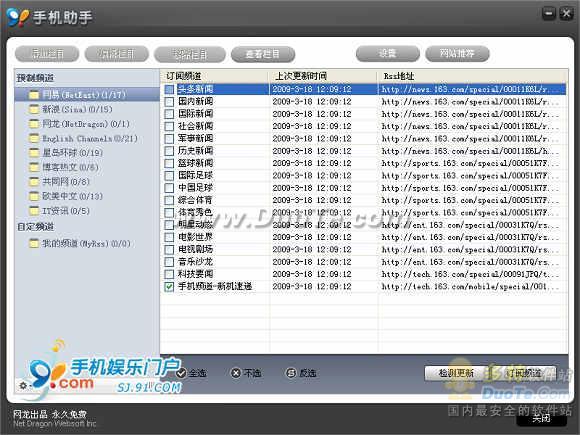Image resolution: width=580 pixels, height=435 pixels.
Task: Enable the 科技要闻 channel checkbox
Action: coord(169,274)
